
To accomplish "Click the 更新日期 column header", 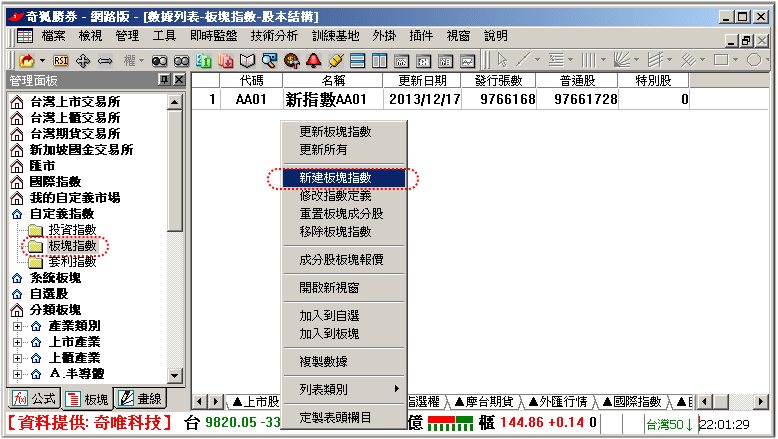I will [428, 80].
